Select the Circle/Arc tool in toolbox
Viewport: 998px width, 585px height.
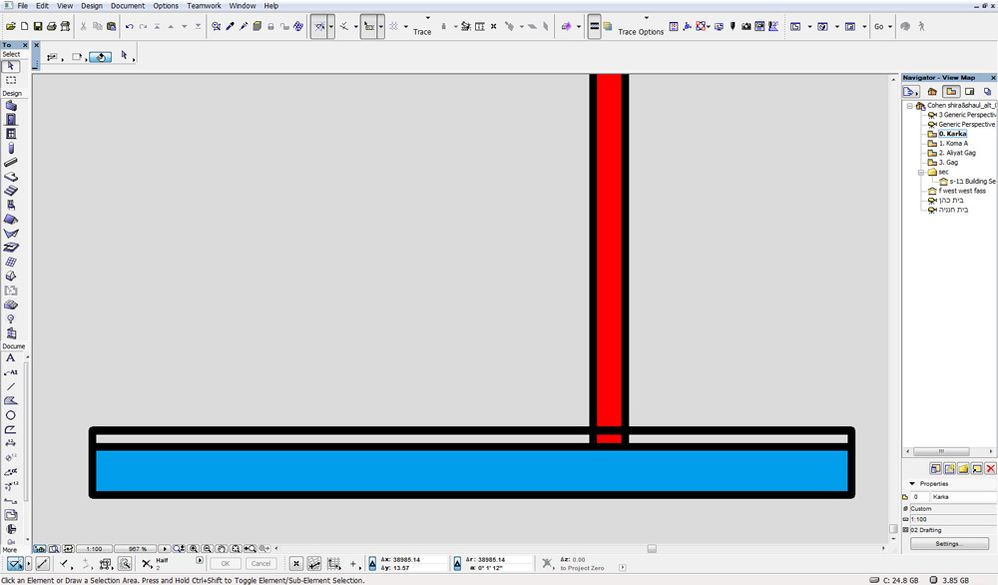pos(11,415)
